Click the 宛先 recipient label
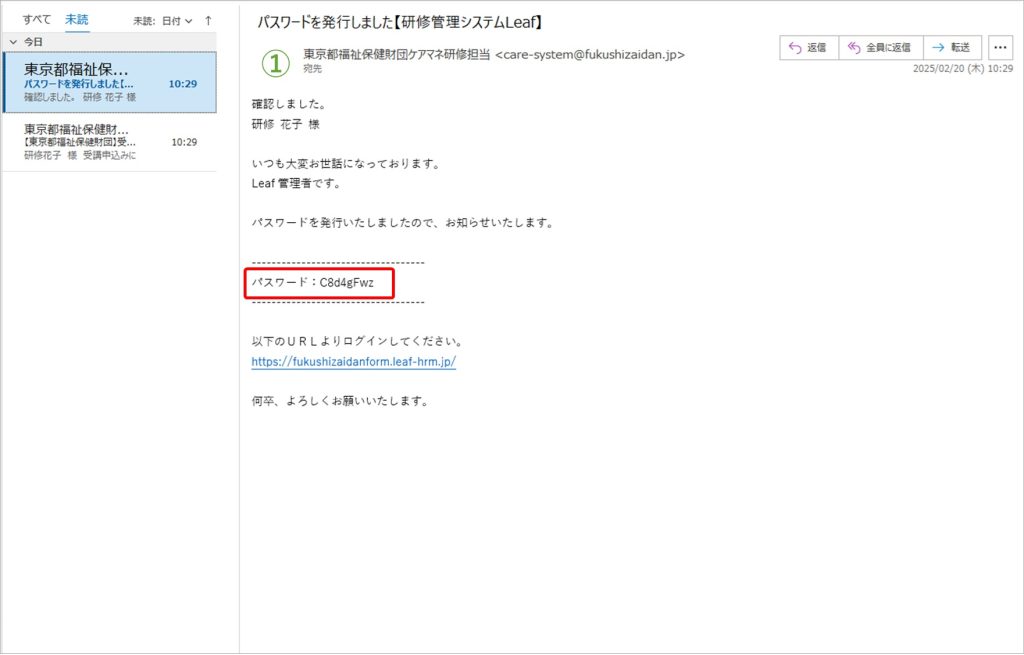Image resolution: width=1024 pixels, height=655 pixels. [313, 69]
